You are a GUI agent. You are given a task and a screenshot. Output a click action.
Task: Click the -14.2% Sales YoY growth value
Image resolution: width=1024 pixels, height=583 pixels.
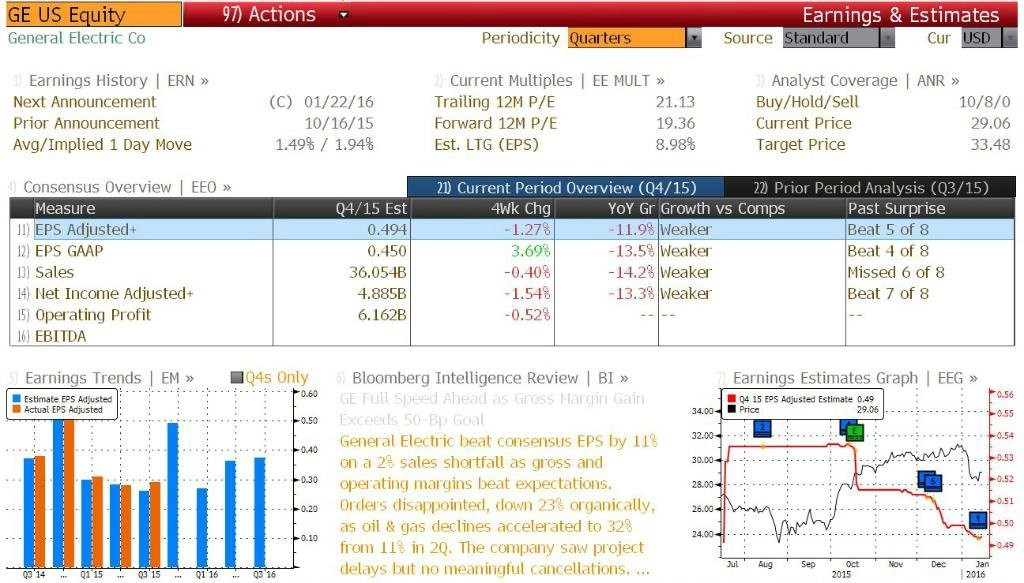coord(631,272)
